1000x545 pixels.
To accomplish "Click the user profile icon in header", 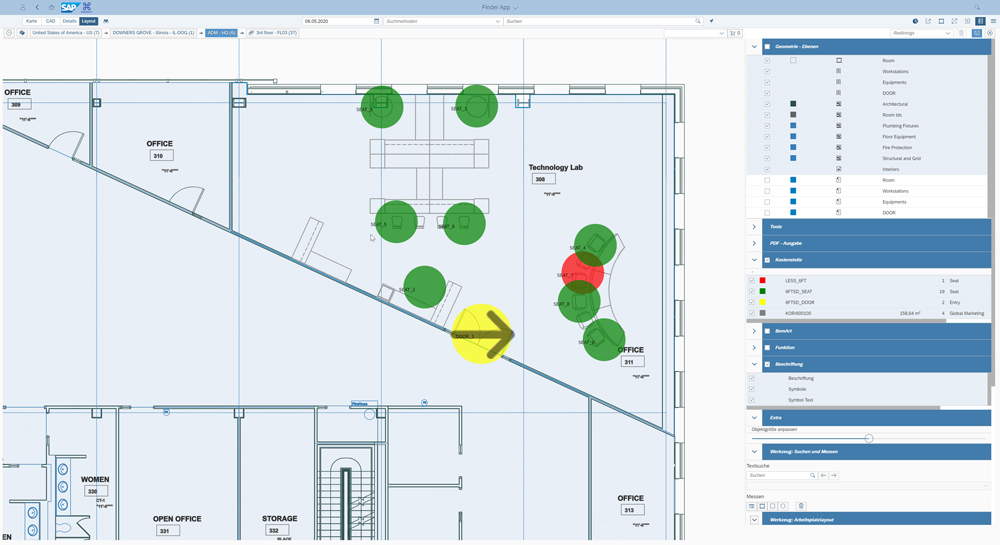I will coord(23,7).
